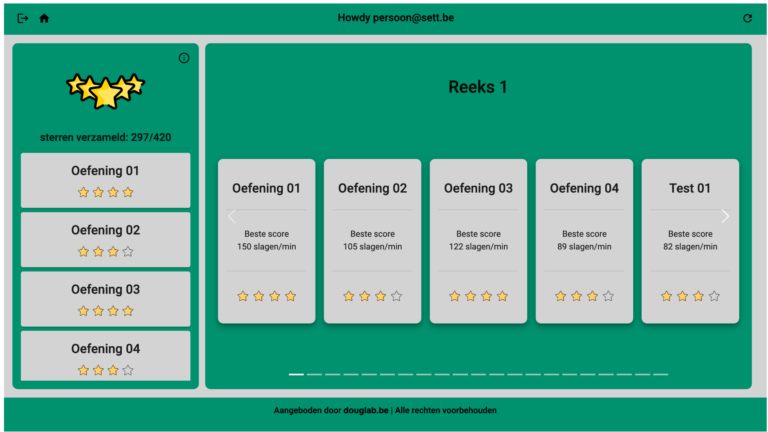Jump to second carousel page indicator
The width and height of the screenshot is (768, 432).
314,374
